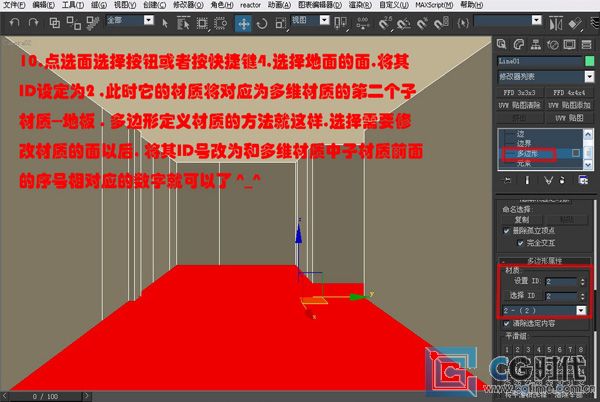Viewport: 600px width, 402px height.
Task: Toggle Show End Result icon below stack
Action: click(x=527, y=180)
